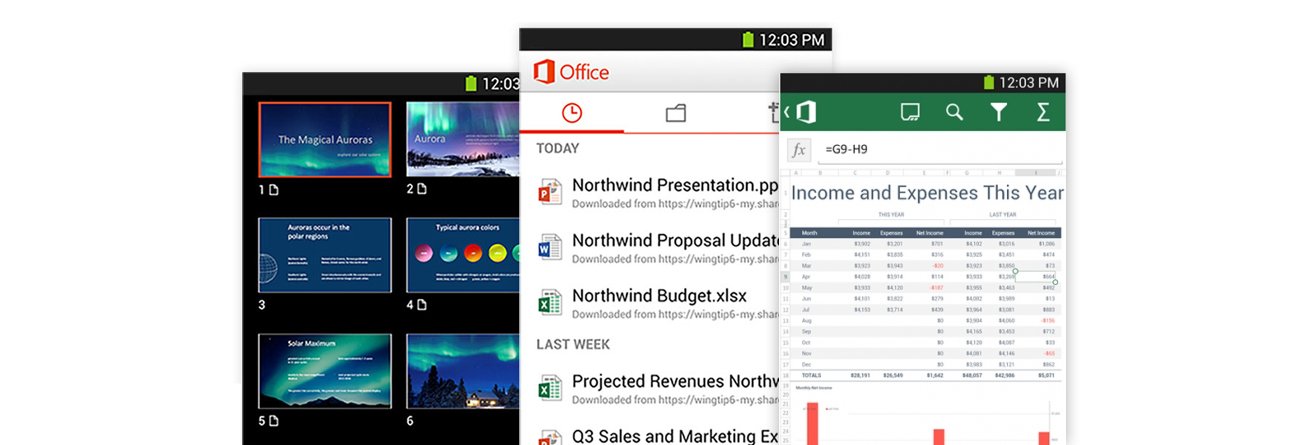Tap the Office back button in Excel
Screen dimensions: 1298x445
(x=801, y=112)
